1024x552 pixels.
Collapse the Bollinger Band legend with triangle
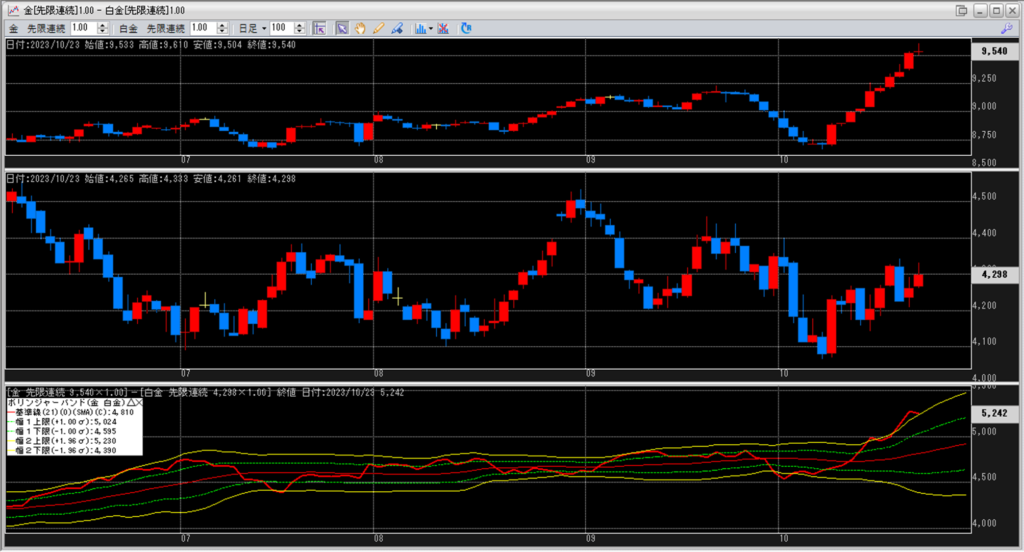coord(128,401)
